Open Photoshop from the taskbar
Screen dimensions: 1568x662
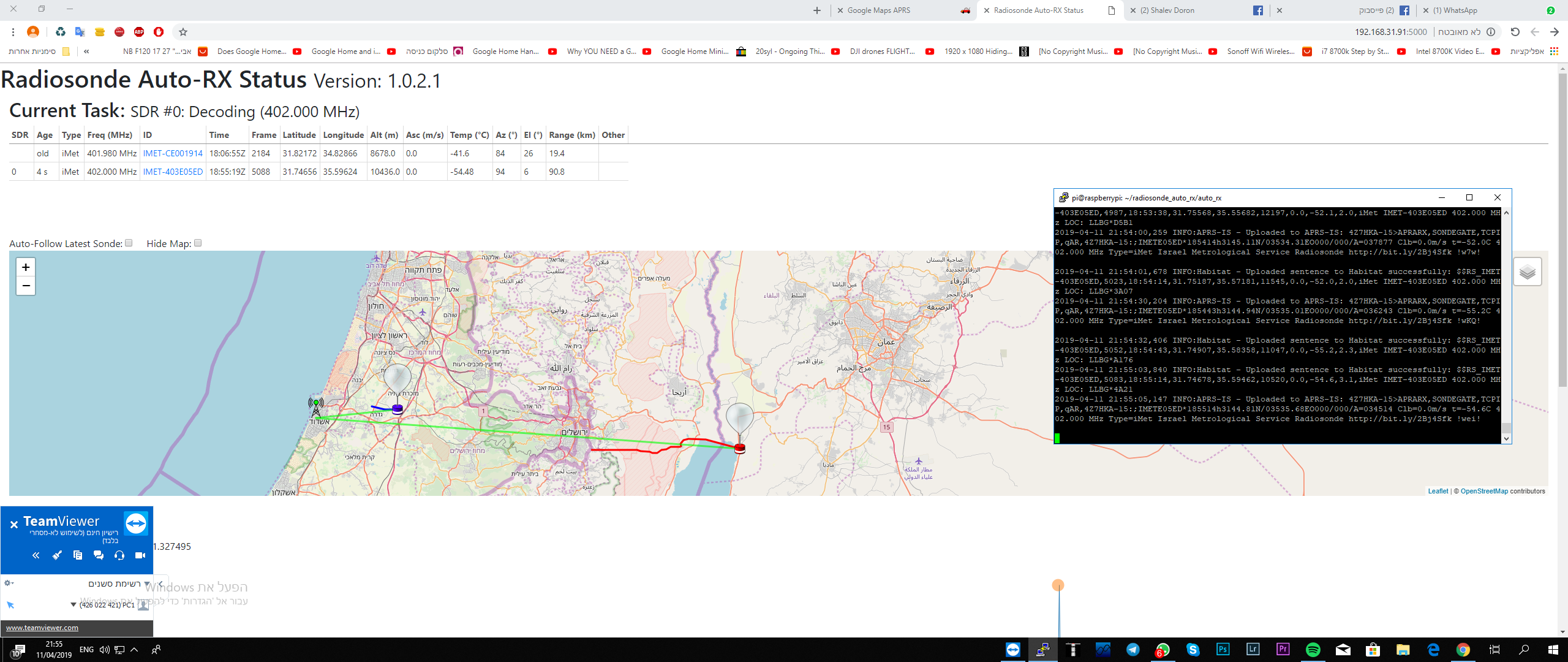(x=1223, y=649)
